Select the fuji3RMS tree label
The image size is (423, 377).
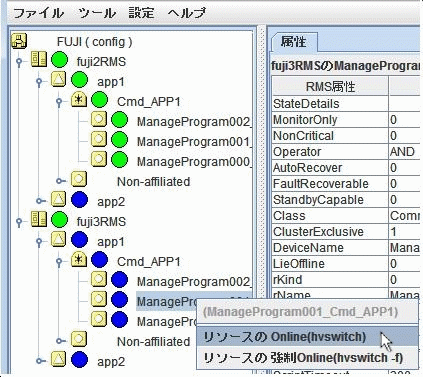101,222
